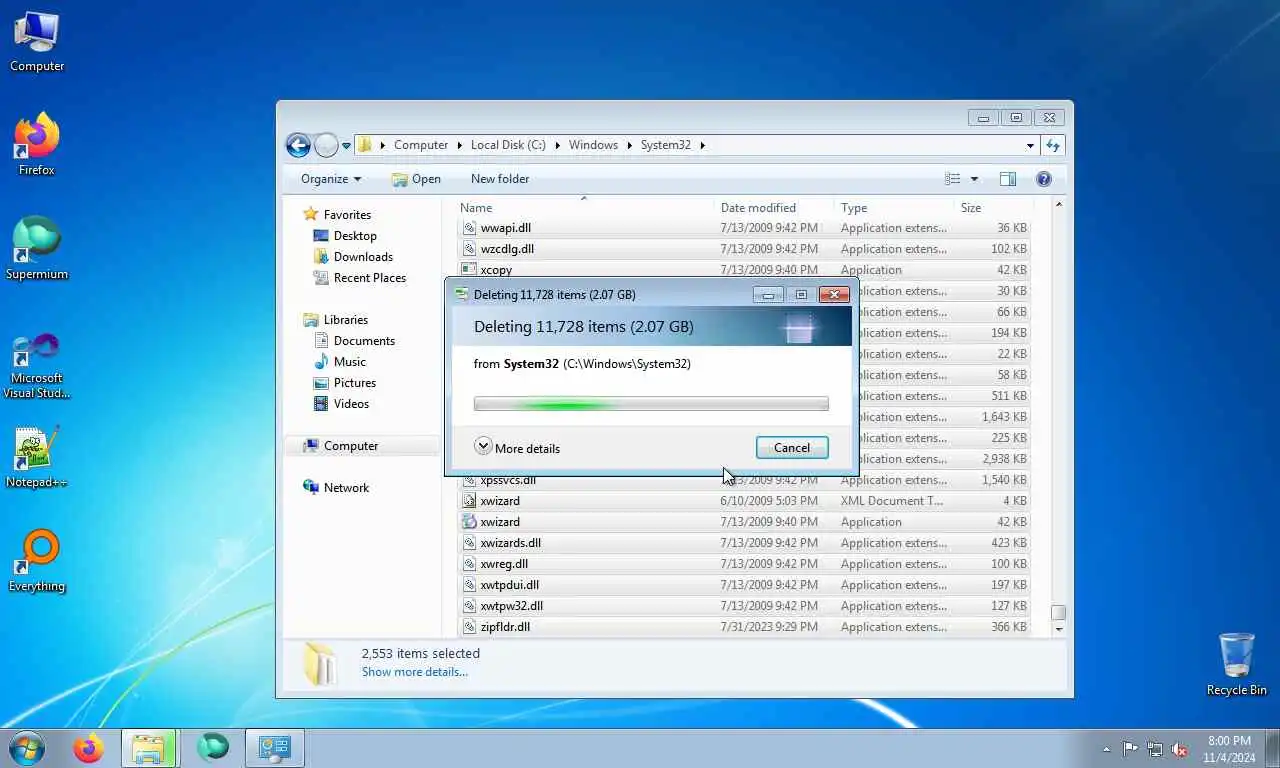Image resolution: width=1280 pixels, height=768 pixels.
Task: Click the Forward arrow in Explorer
Action: tap(326, 145)
